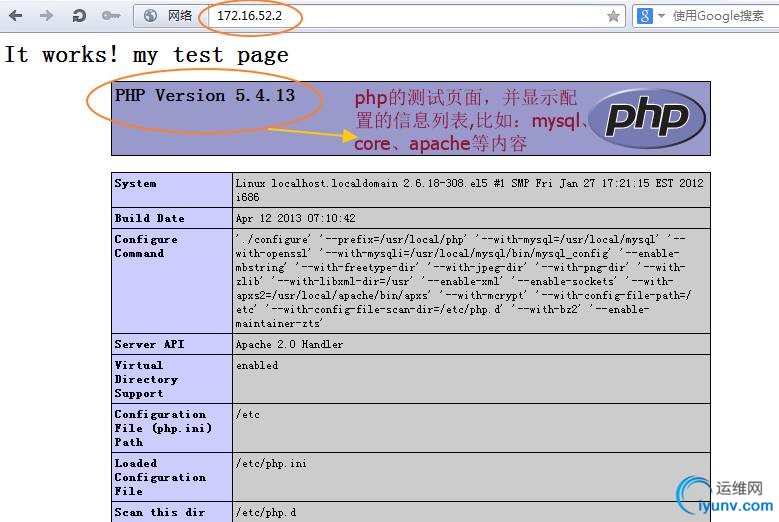Viewport: 779px width, 522px height.
Task: Click the "/etc/php.d" value
Action: coord(266,512)
